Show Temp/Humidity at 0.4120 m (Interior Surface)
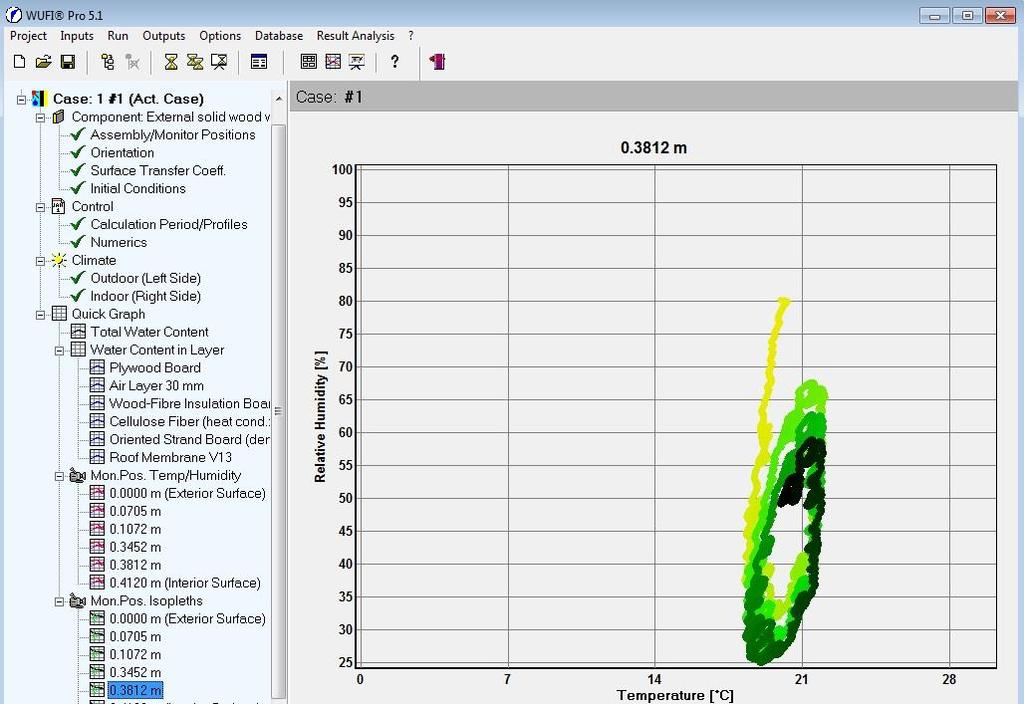The width and height of the screenshot is (1024, 704). 185,583
